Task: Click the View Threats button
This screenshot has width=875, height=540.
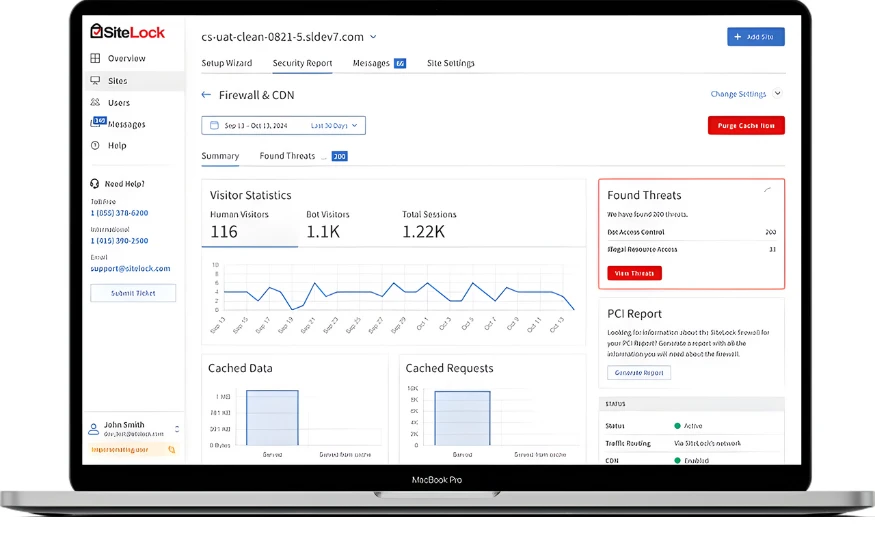Action: pos(634,273)
